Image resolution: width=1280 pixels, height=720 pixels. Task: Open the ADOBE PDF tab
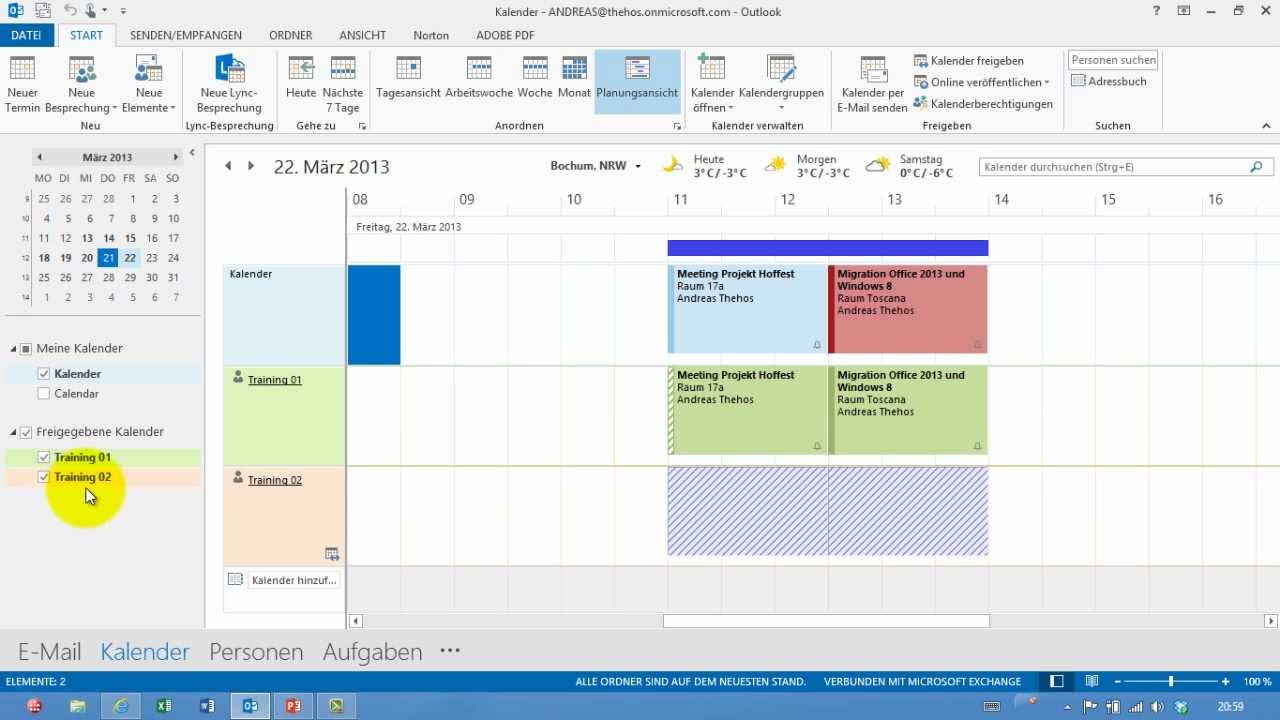505,35
